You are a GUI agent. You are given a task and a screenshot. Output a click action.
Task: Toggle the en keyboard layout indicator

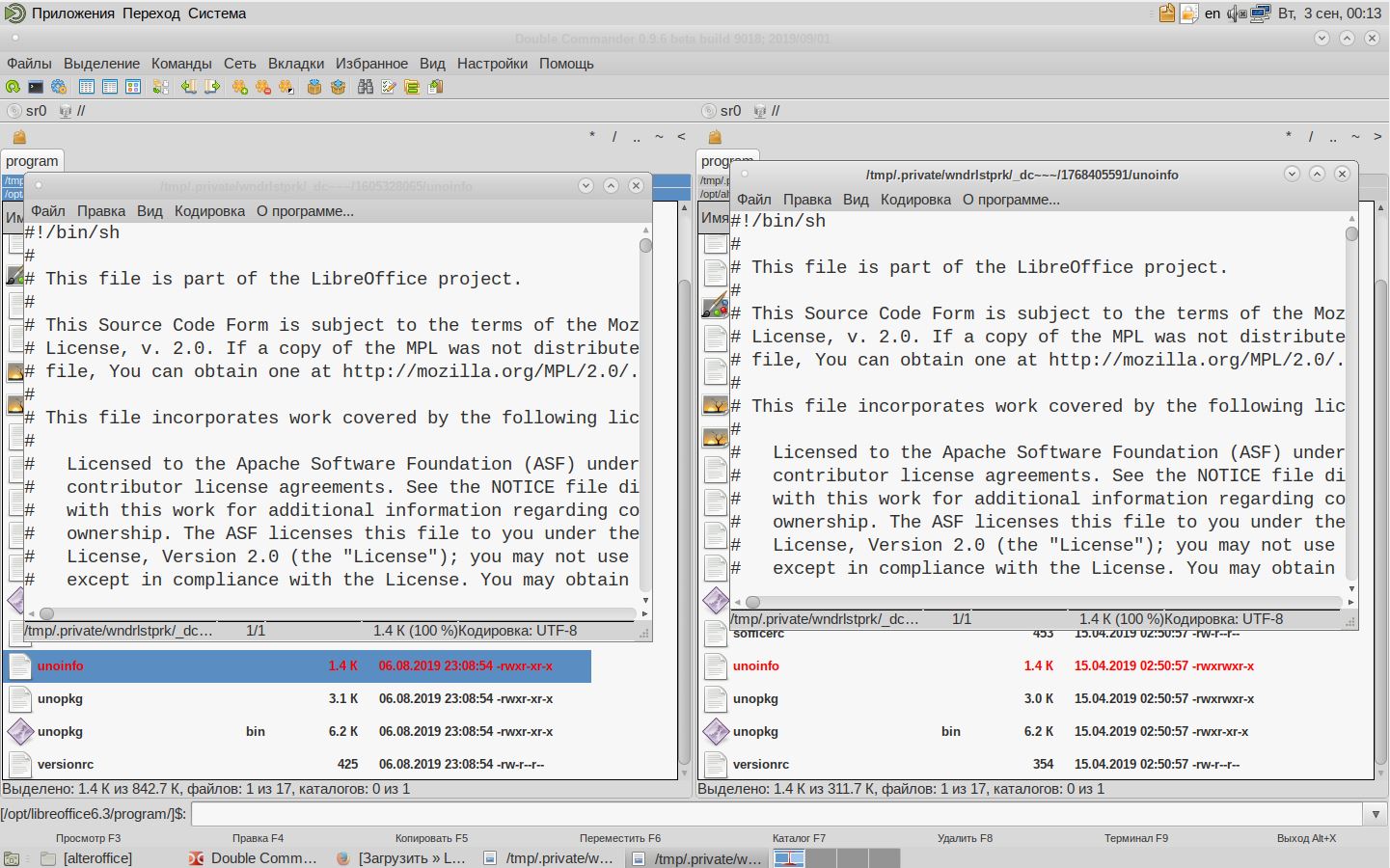click(x=1213, y=14)
